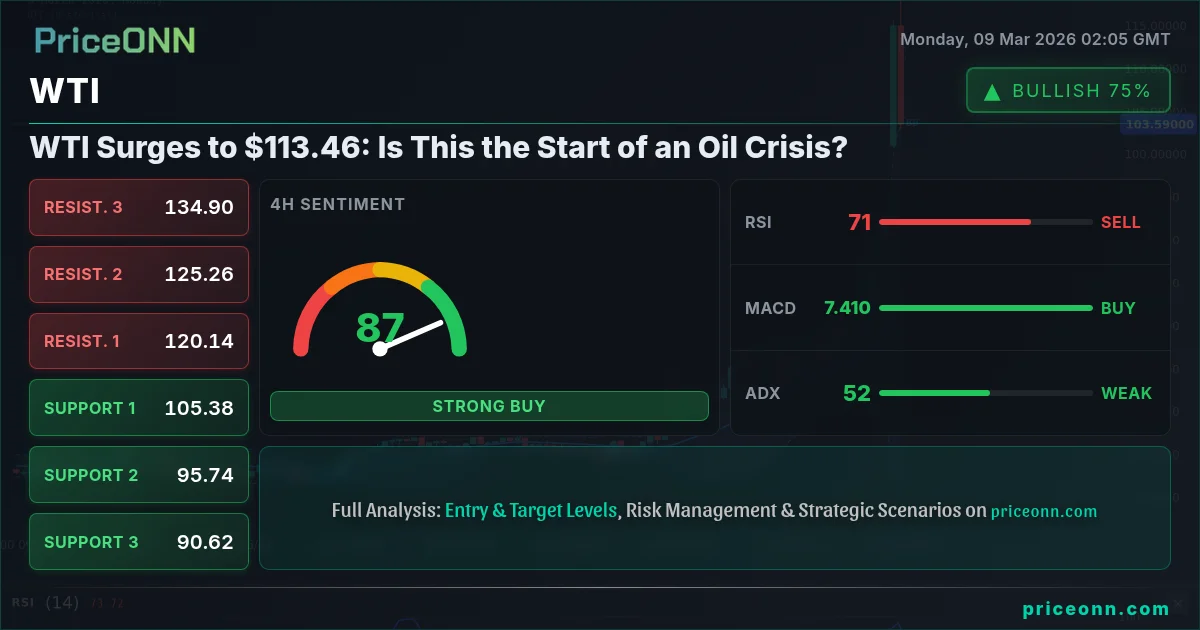Select the STRONG BUY sentiment bar
This screenshot has width=1200, height=630.
(x=489, y=406)
